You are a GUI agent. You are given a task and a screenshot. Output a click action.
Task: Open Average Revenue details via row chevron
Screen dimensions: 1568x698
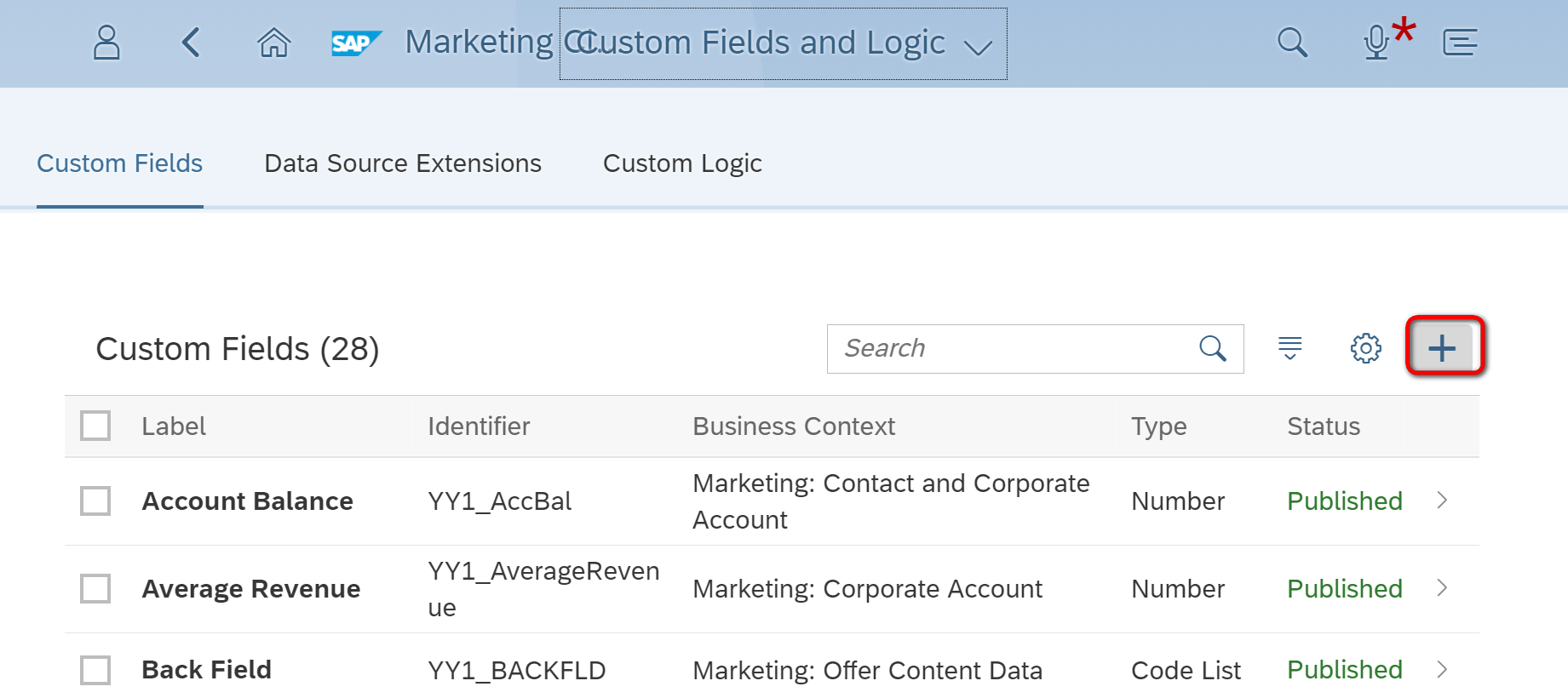coord(1442,588)
